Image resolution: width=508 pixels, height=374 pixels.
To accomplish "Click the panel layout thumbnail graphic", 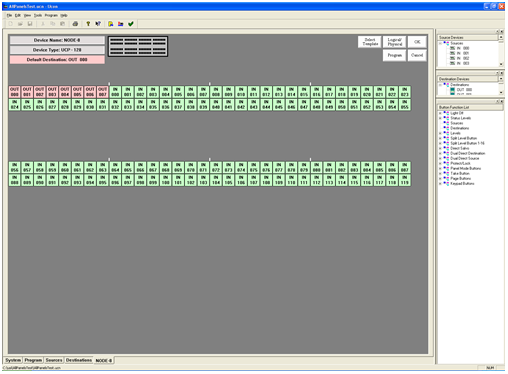I will (x=138, y=46).
